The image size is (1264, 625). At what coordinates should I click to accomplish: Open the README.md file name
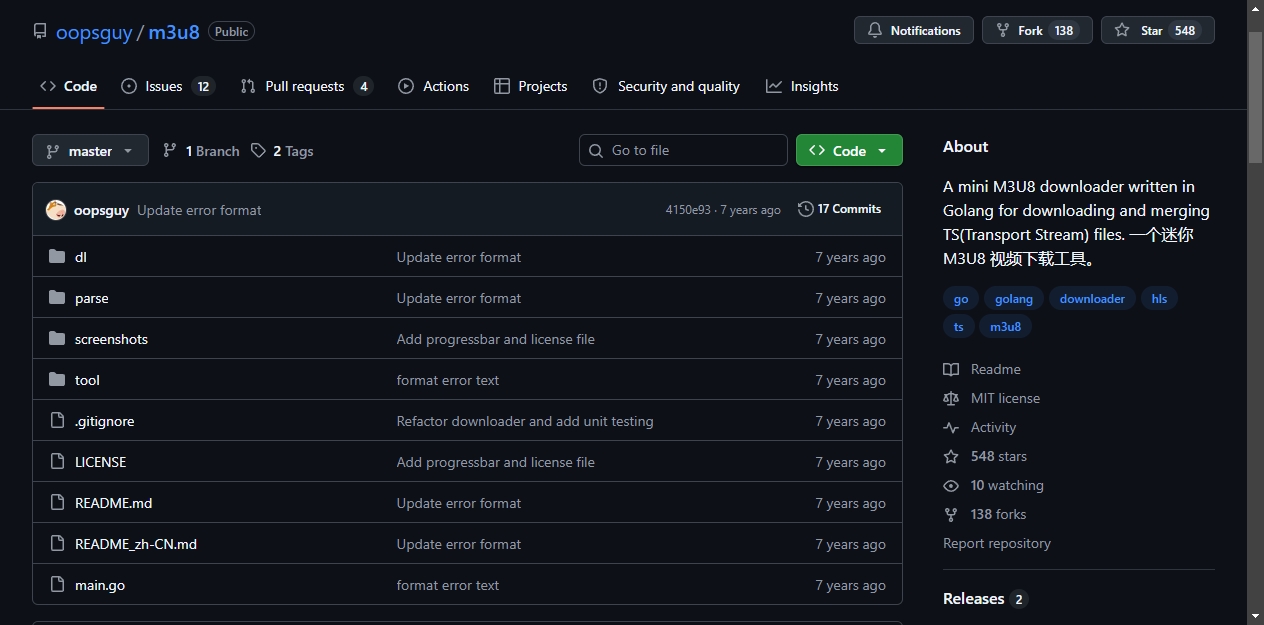(113, 503)
